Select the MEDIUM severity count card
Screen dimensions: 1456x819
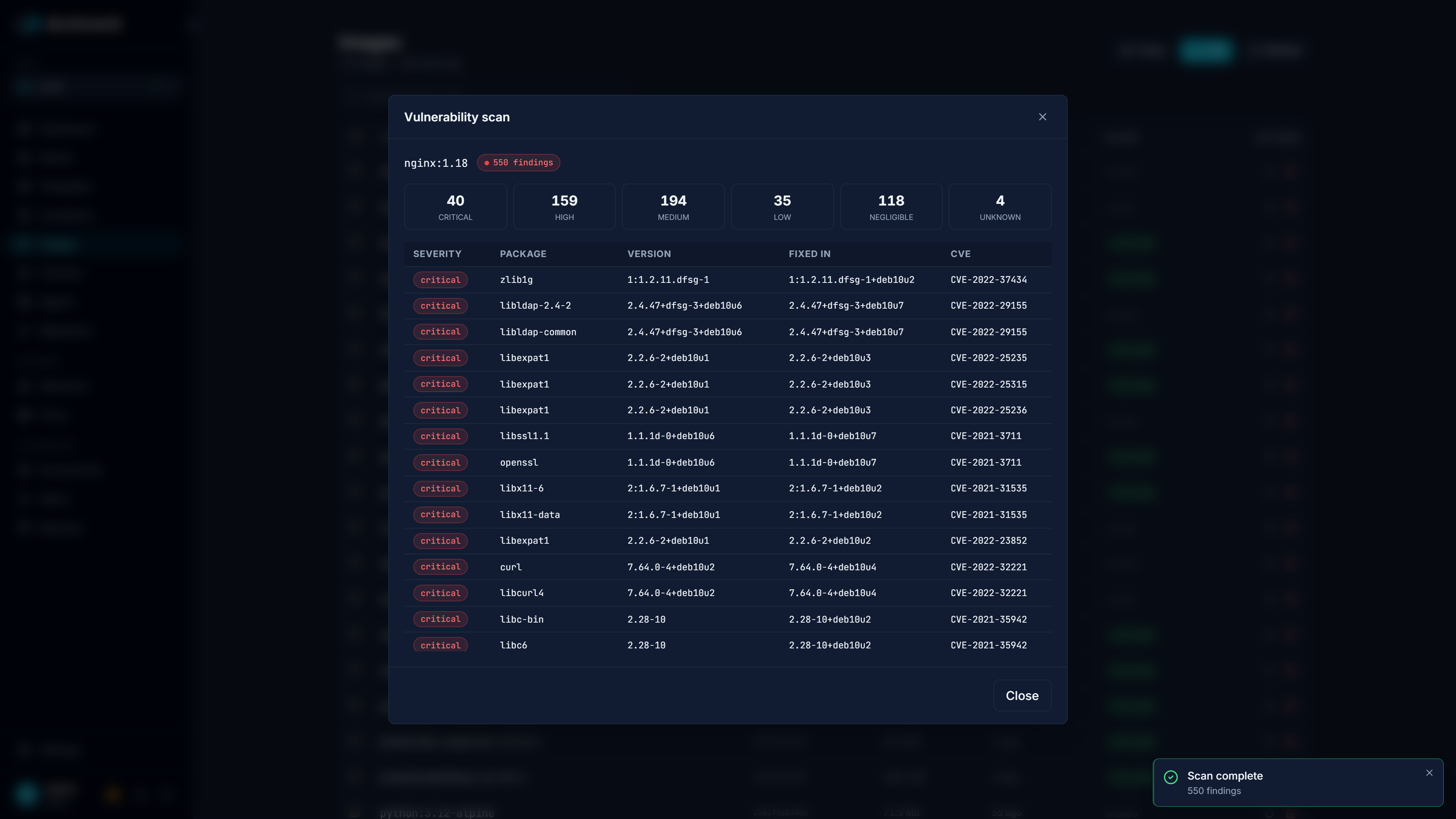coord(673,206)
